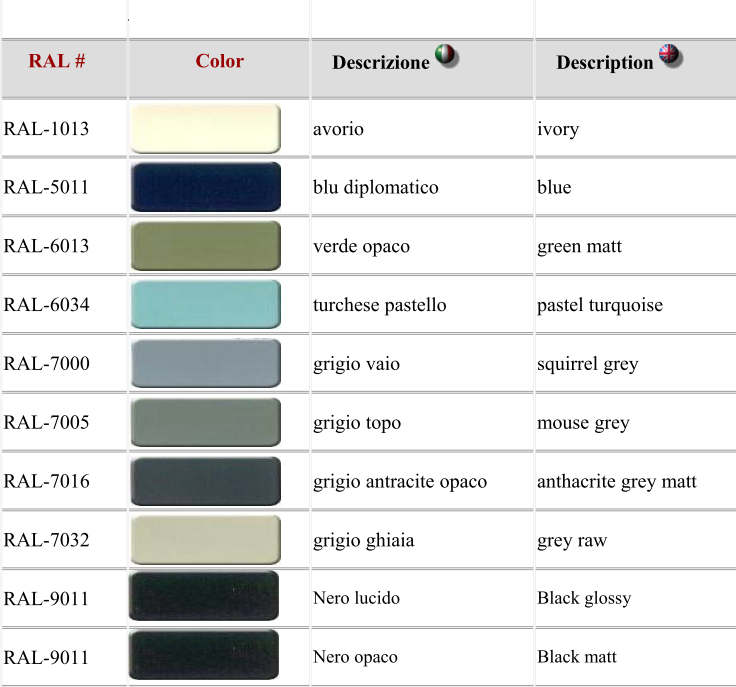This screenshot has width=736, height=687.
Task: Select the ivory RAL-1013 color swatch
Action: coord(206,128)
